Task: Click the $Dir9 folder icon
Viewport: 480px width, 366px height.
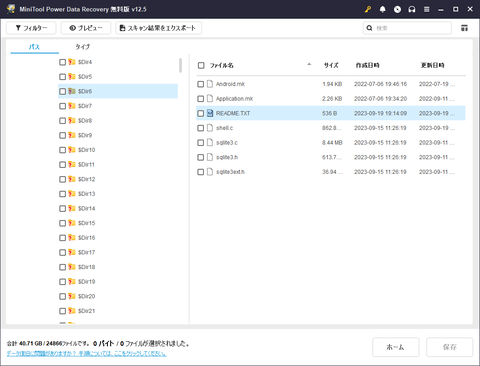Action: point(72,135)
